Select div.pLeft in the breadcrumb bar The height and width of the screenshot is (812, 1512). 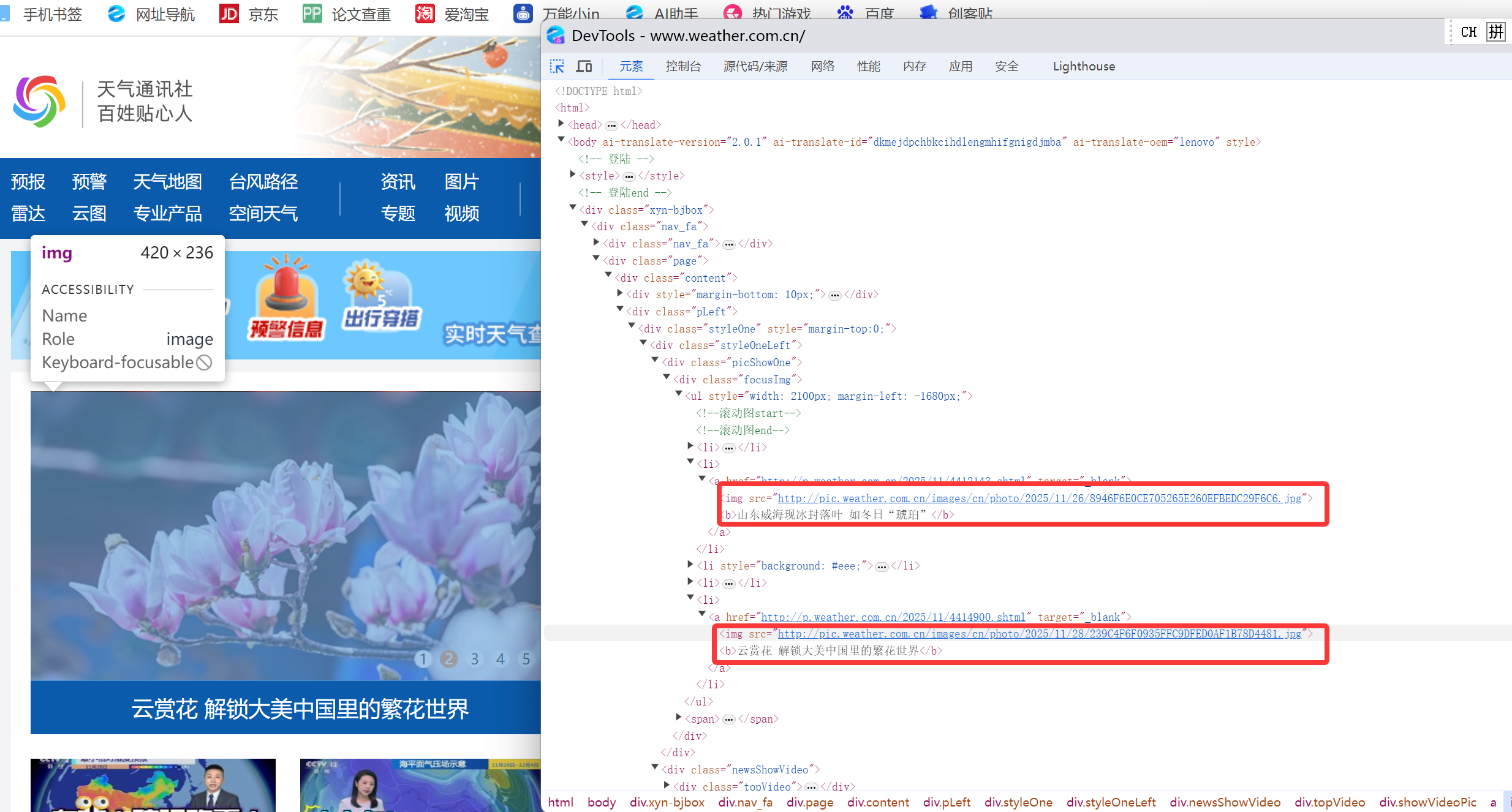click(946, 802)
